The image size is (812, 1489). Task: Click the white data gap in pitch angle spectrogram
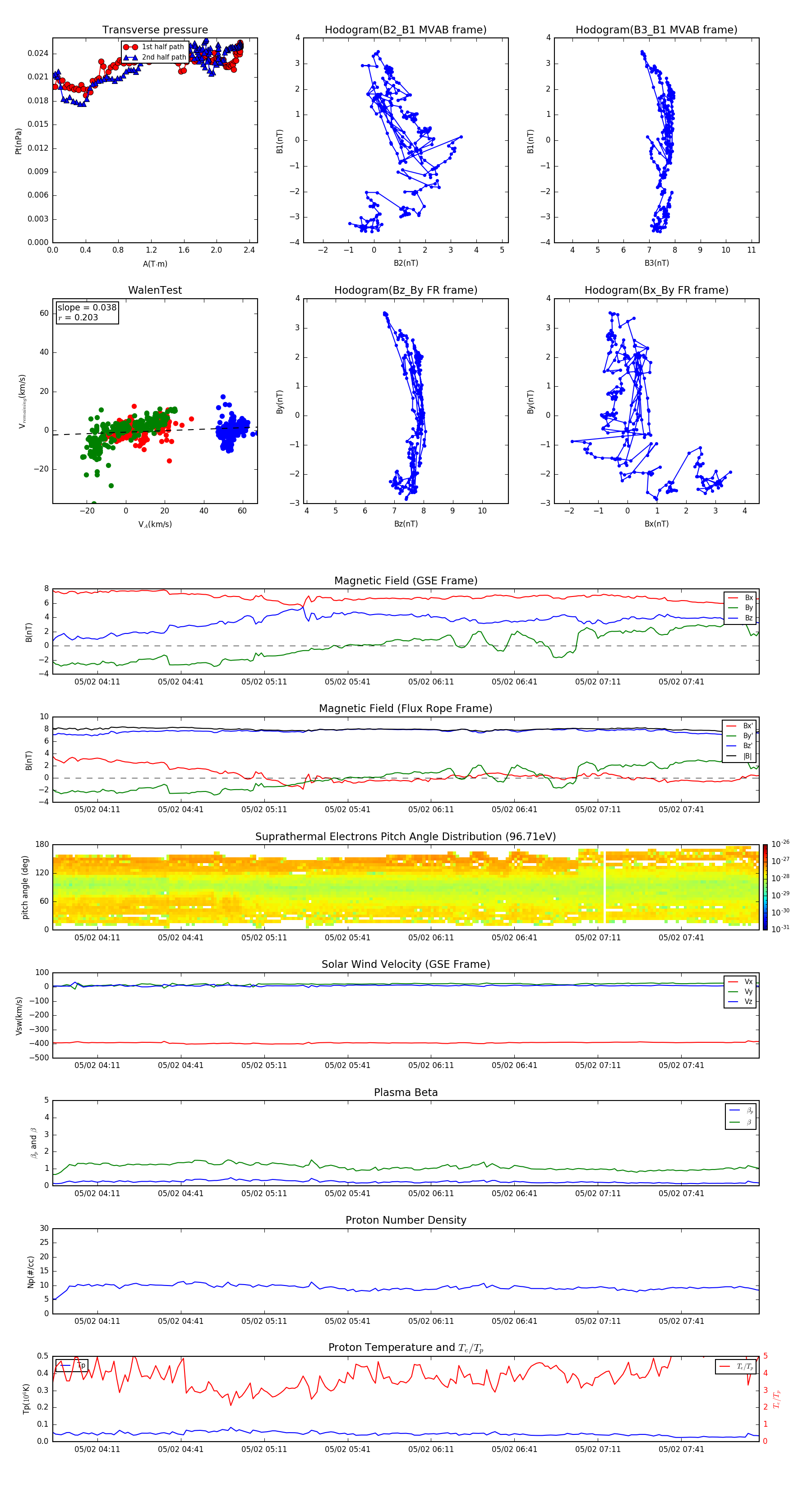point(604,887)
